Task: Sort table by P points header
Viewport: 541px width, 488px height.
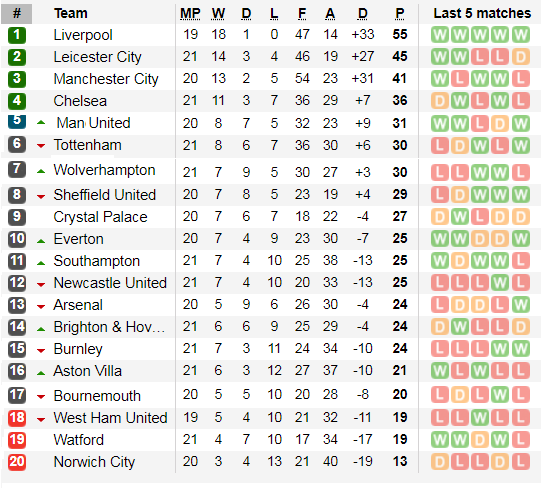Action: (x=400, y=13)
